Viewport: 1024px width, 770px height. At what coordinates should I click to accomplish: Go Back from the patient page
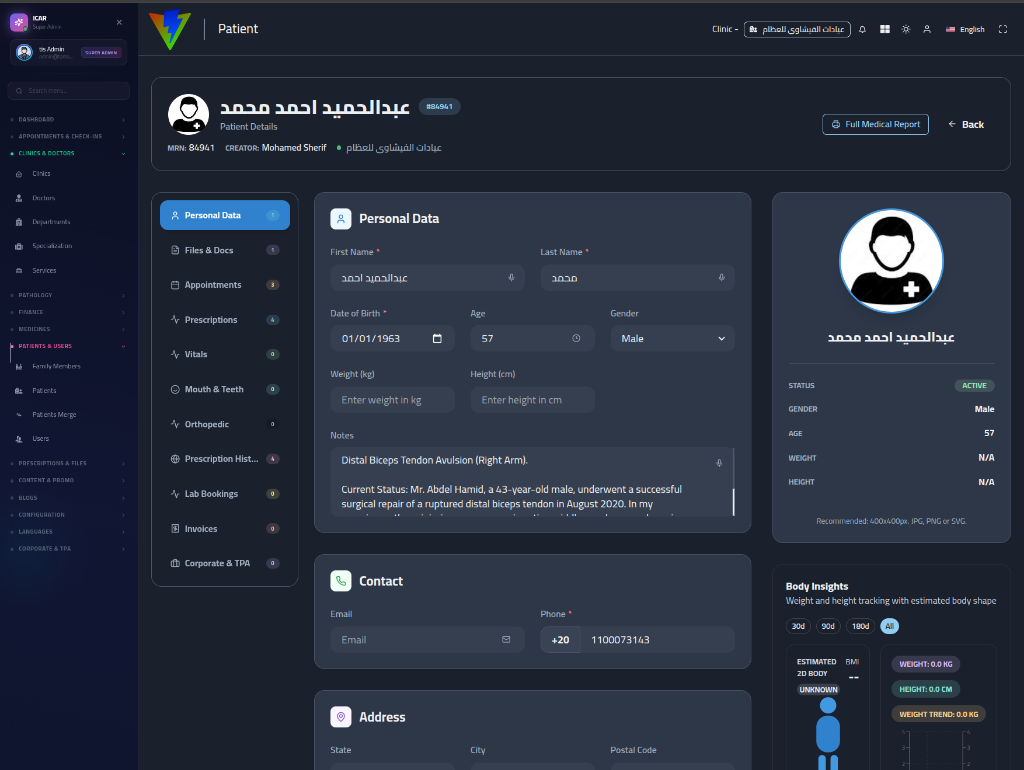point(966,124)
